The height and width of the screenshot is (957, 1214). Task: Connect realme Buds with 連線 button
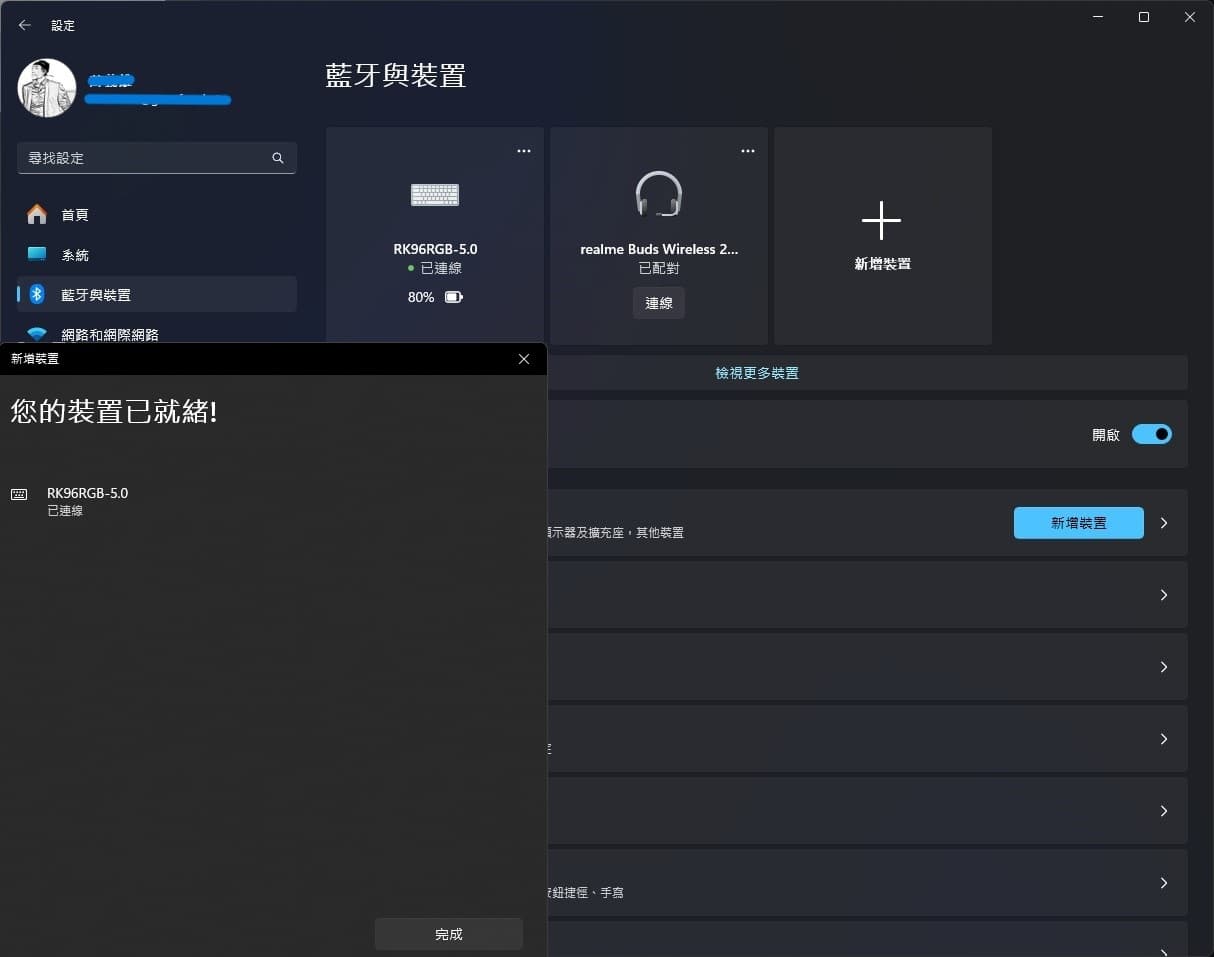click(x=659, y=303)
